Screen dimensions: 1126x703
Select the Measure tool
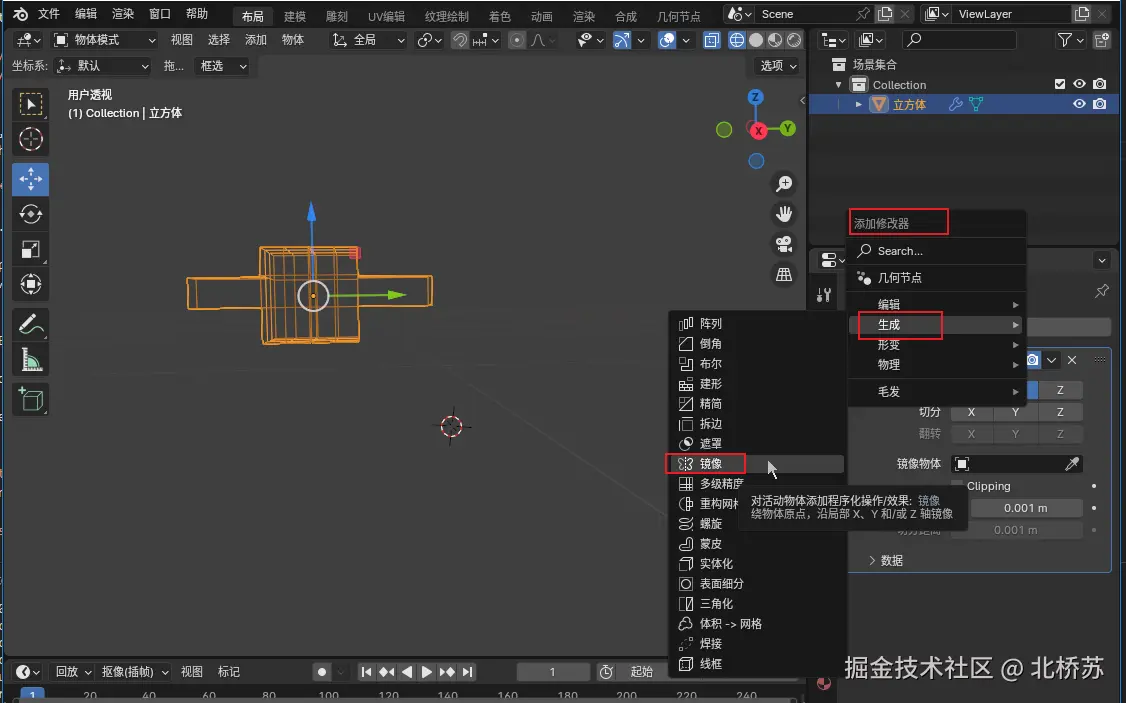click(30, 359)
